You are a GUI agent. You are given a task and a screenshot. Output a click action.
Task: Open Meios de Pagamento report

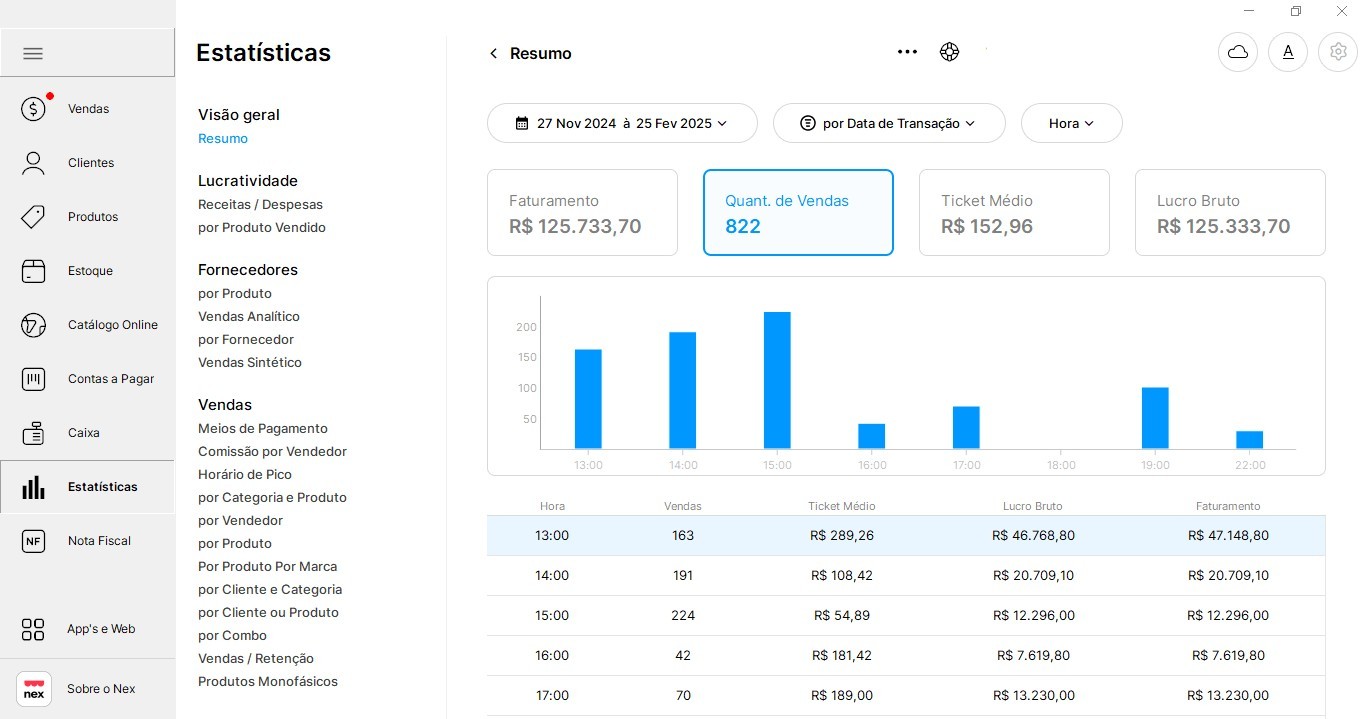click(263, 428)
